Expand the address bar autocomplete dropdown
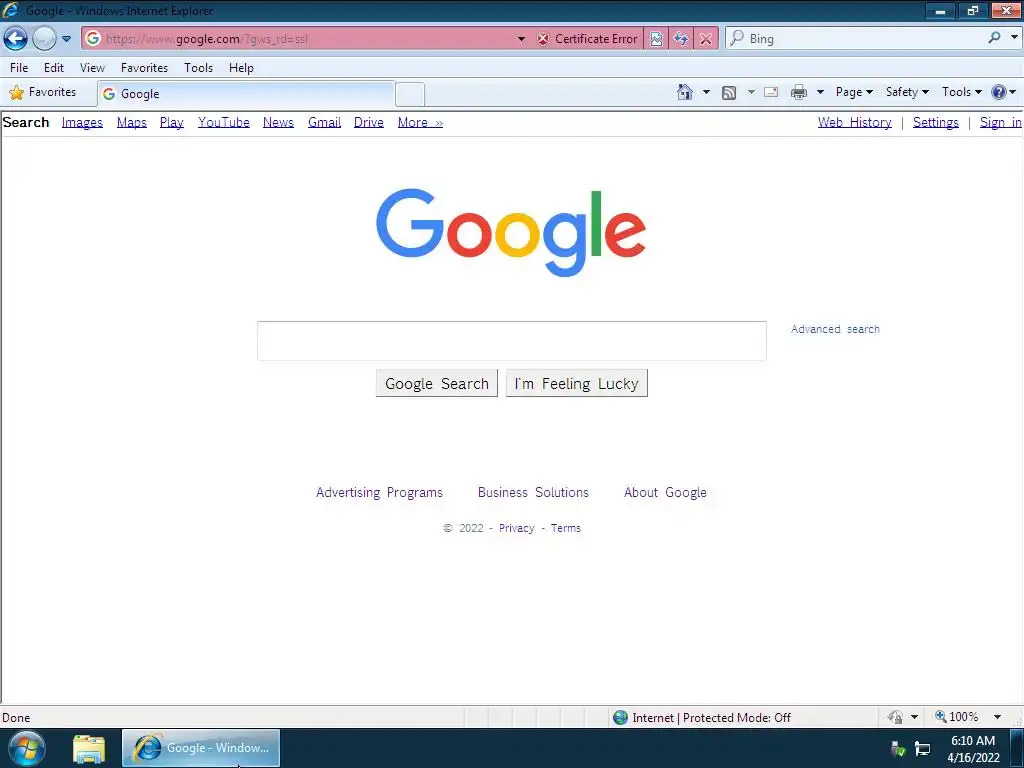1024x768 pixels. (520, 39)
